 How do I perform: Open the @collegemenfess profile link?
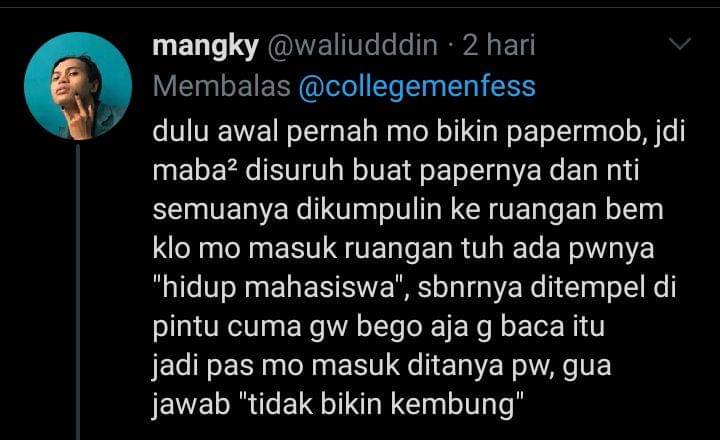(x=417, y=86)
